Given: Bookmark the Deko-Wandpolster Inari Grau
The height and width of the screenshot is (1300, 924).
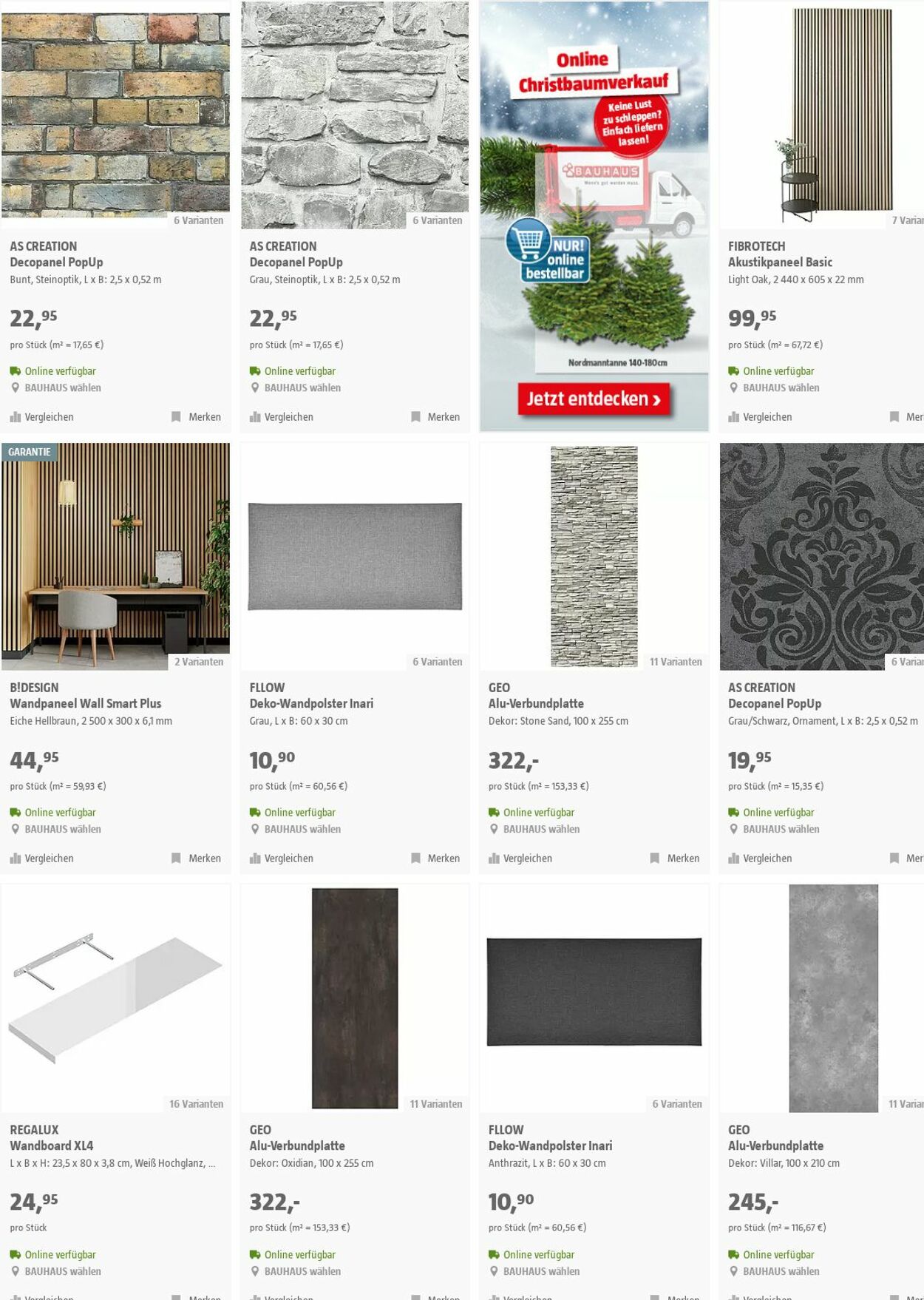Looking at the screenshot, I should click(x=435, y=859).
